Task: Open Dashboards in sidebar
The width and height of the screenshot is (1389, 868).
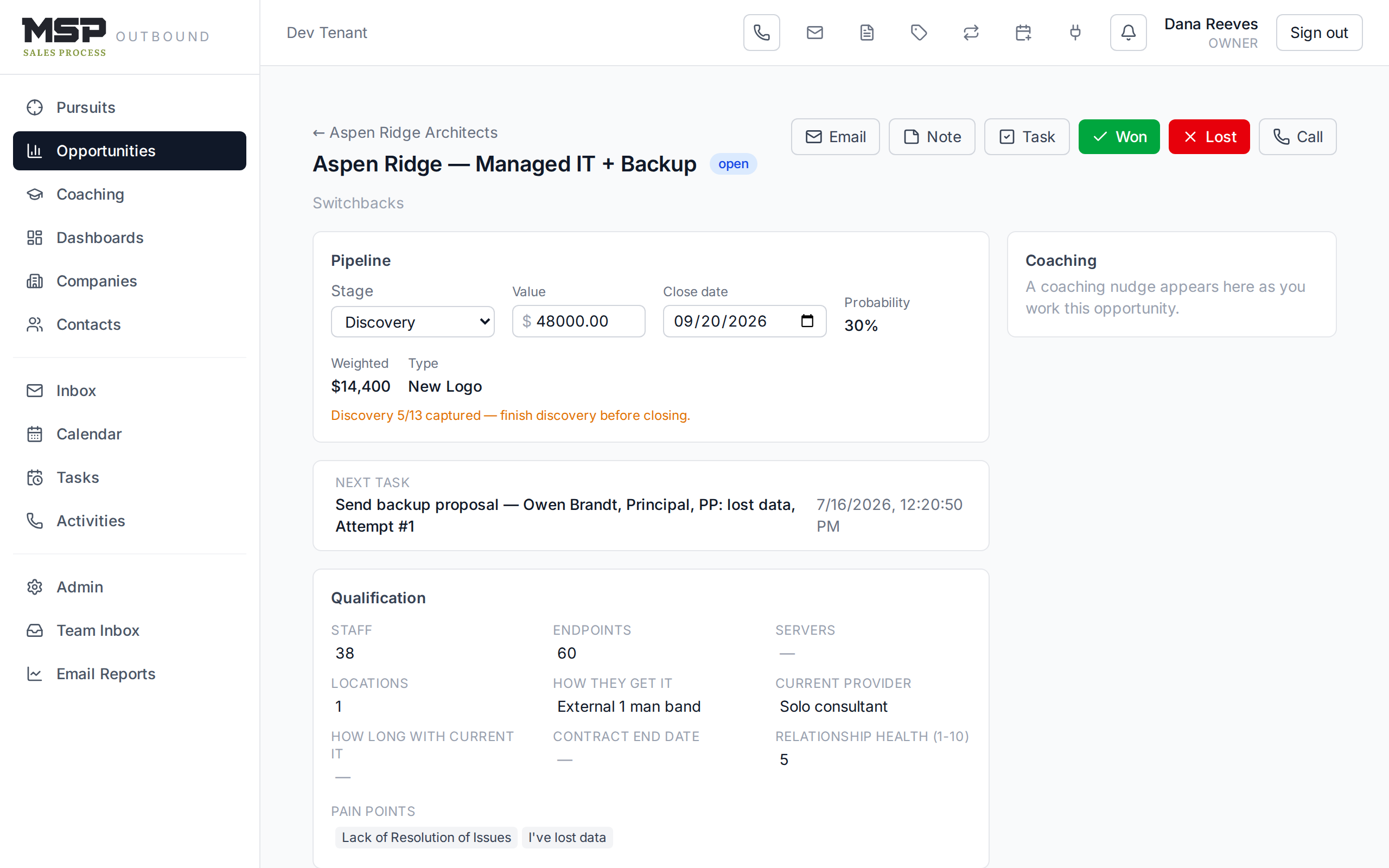Action: (130, 238)
